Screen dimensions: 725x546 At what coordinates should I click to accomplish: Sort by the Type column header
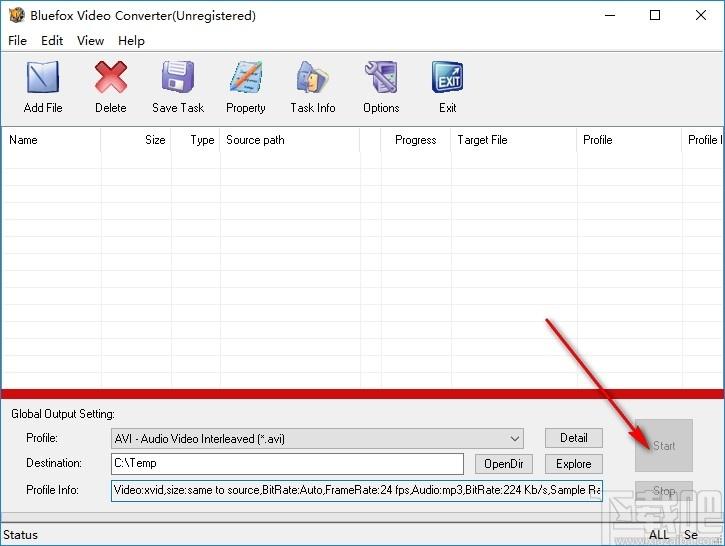[195, 140]
